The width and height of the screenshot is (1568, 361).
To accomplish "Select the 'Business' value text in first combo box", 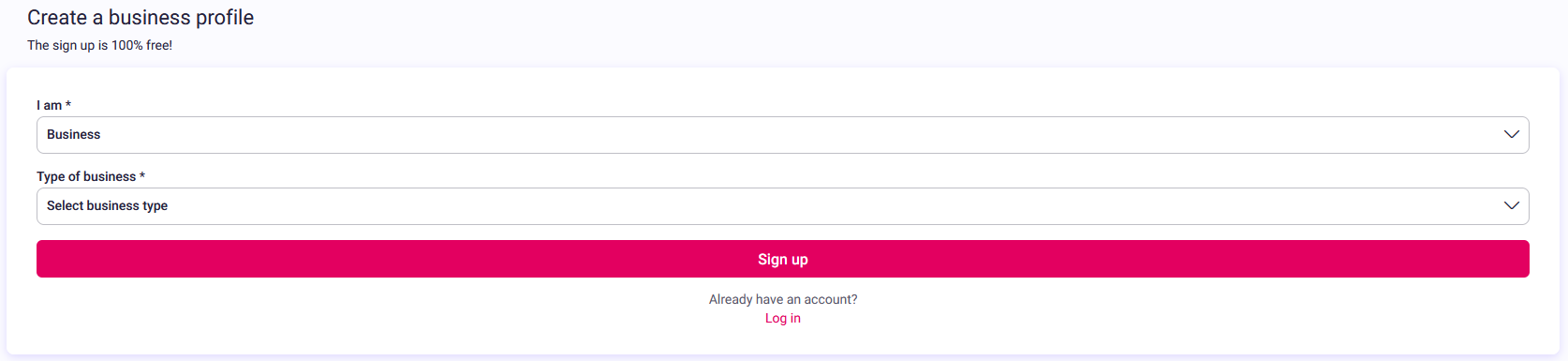I will 73,135.
